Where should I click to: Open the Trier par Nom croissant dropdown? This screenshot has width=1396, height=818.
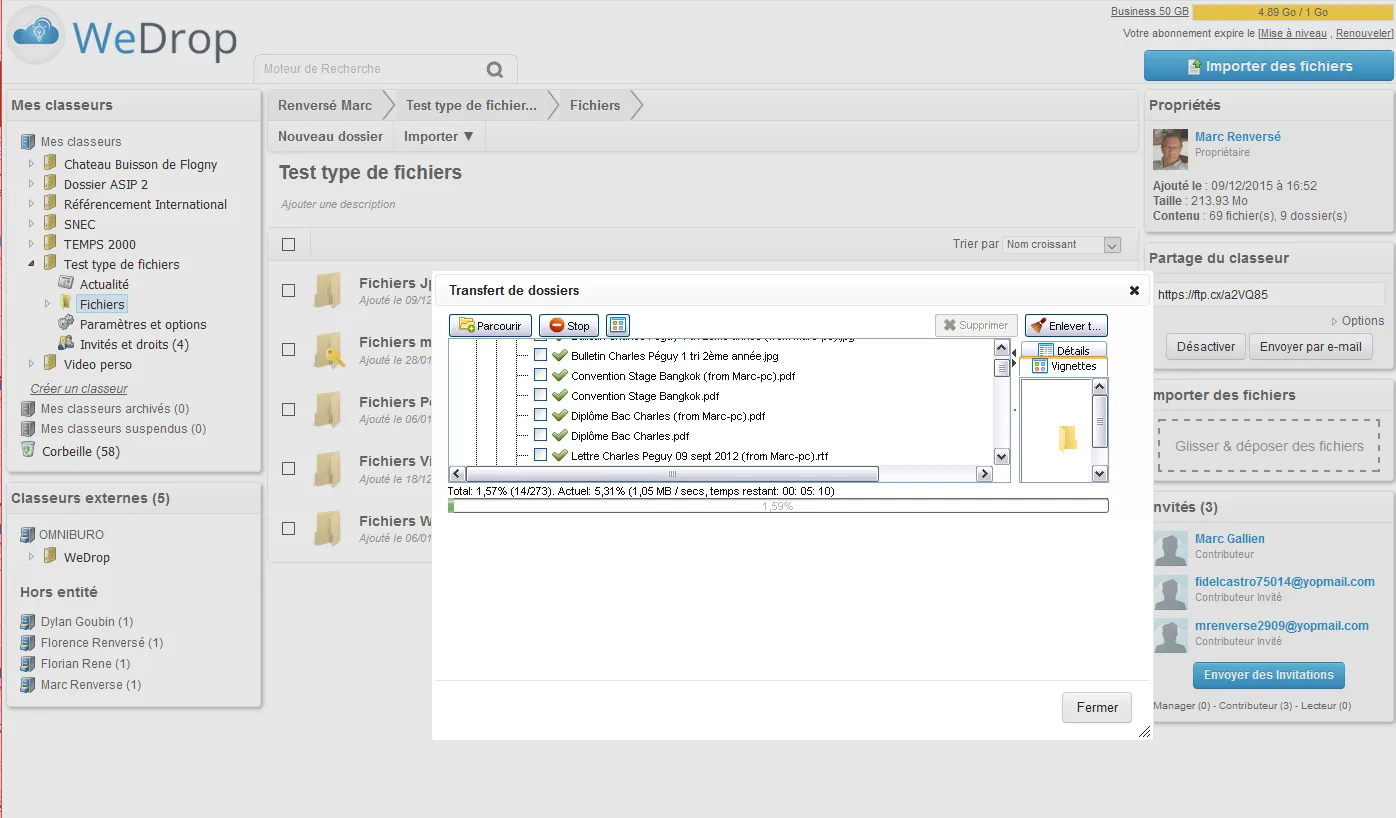(x=1062, y=244)
